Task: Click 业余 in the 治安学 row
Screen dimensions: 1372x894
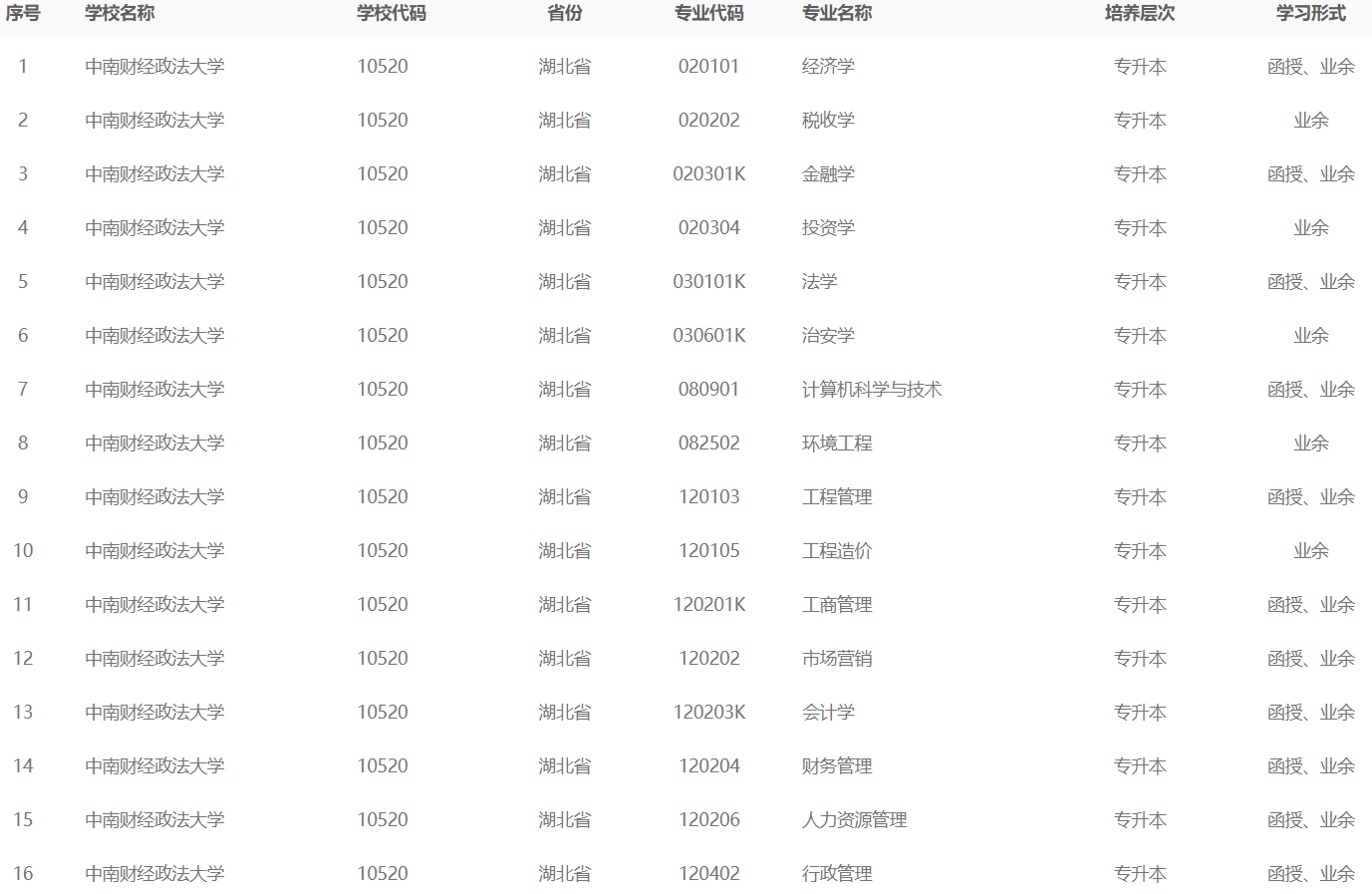Action: pyautogui.click(x=1311, y=336)
